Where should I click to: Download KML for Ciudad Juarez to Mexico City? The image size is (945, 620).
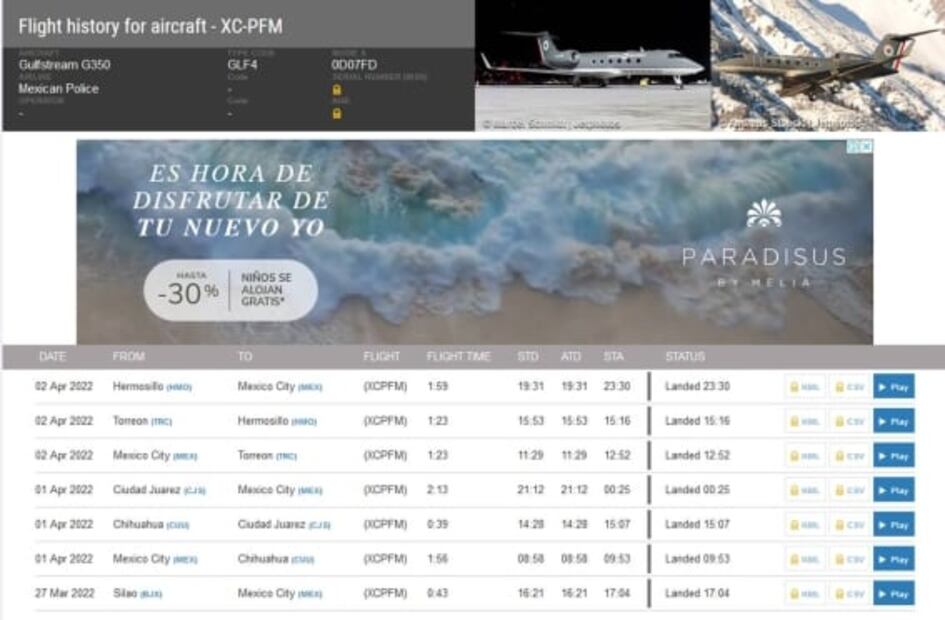pos(805,491)
